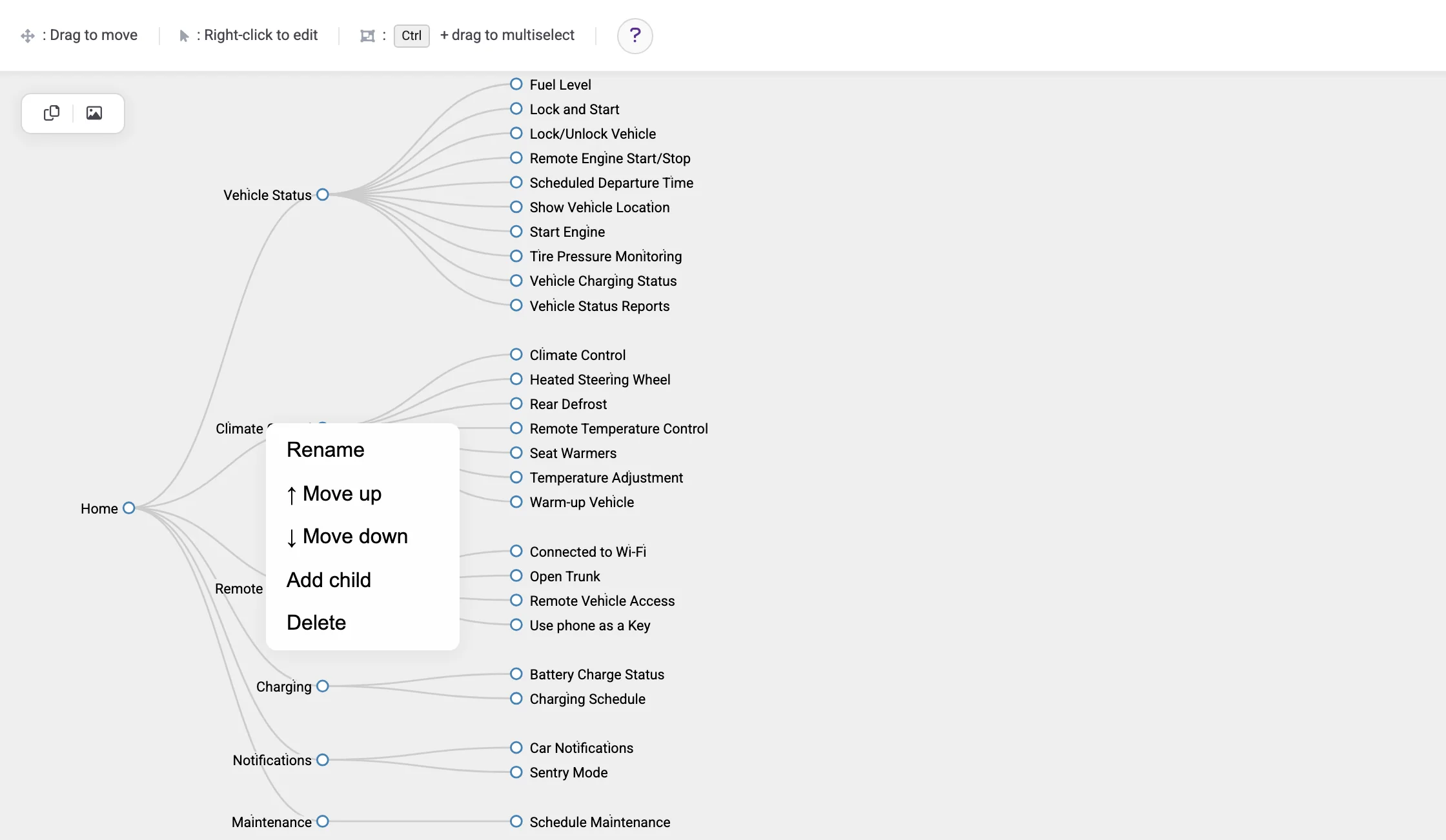The height and width of the screenshot is (840, 1446).
Task: Click the Charging Schedule node circle
Action: 516,698
